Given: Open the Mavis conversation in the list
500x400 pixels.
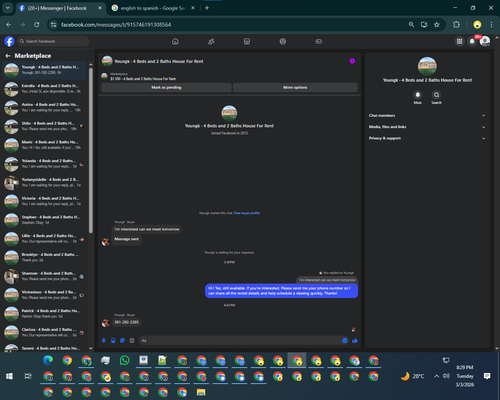Looking at the screenshot, I should (45, 145).
